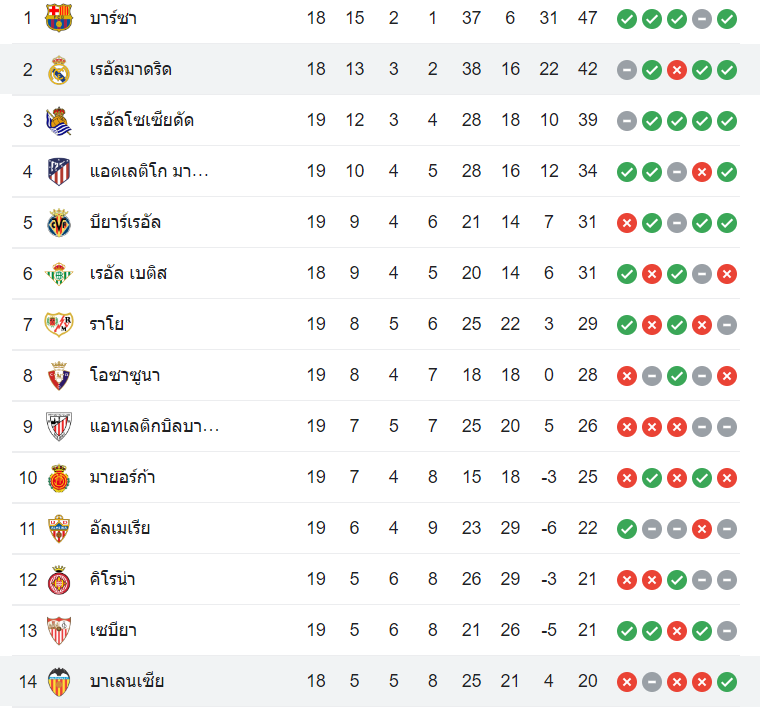760x712 pixels.
Task: Click the Rayo Vallecano crest icon
Action: click(x=59, y=324)
